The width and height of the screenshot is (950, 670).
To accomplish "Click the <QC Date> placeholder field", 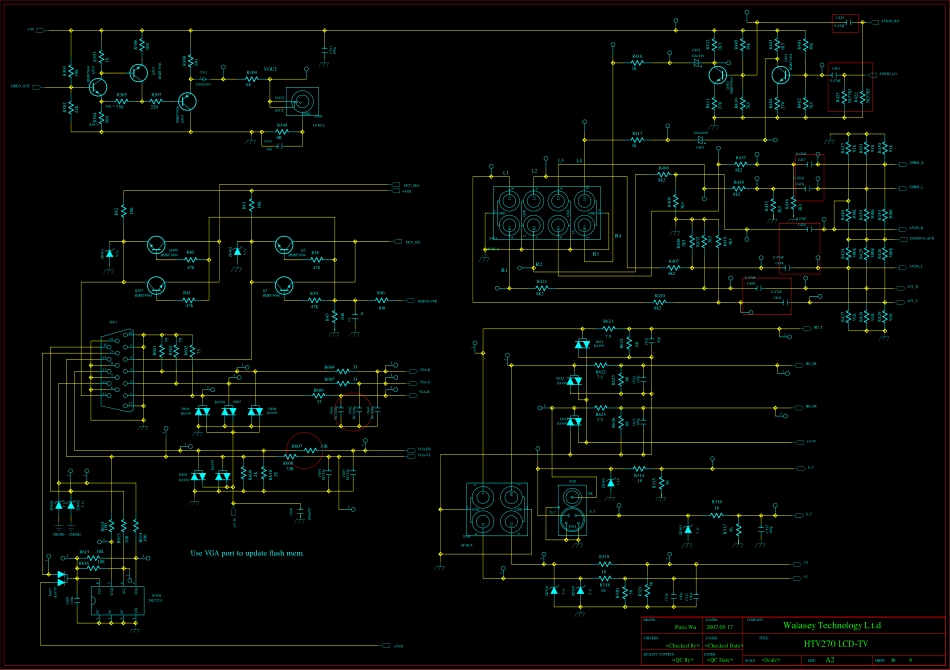I will point(719,661).
